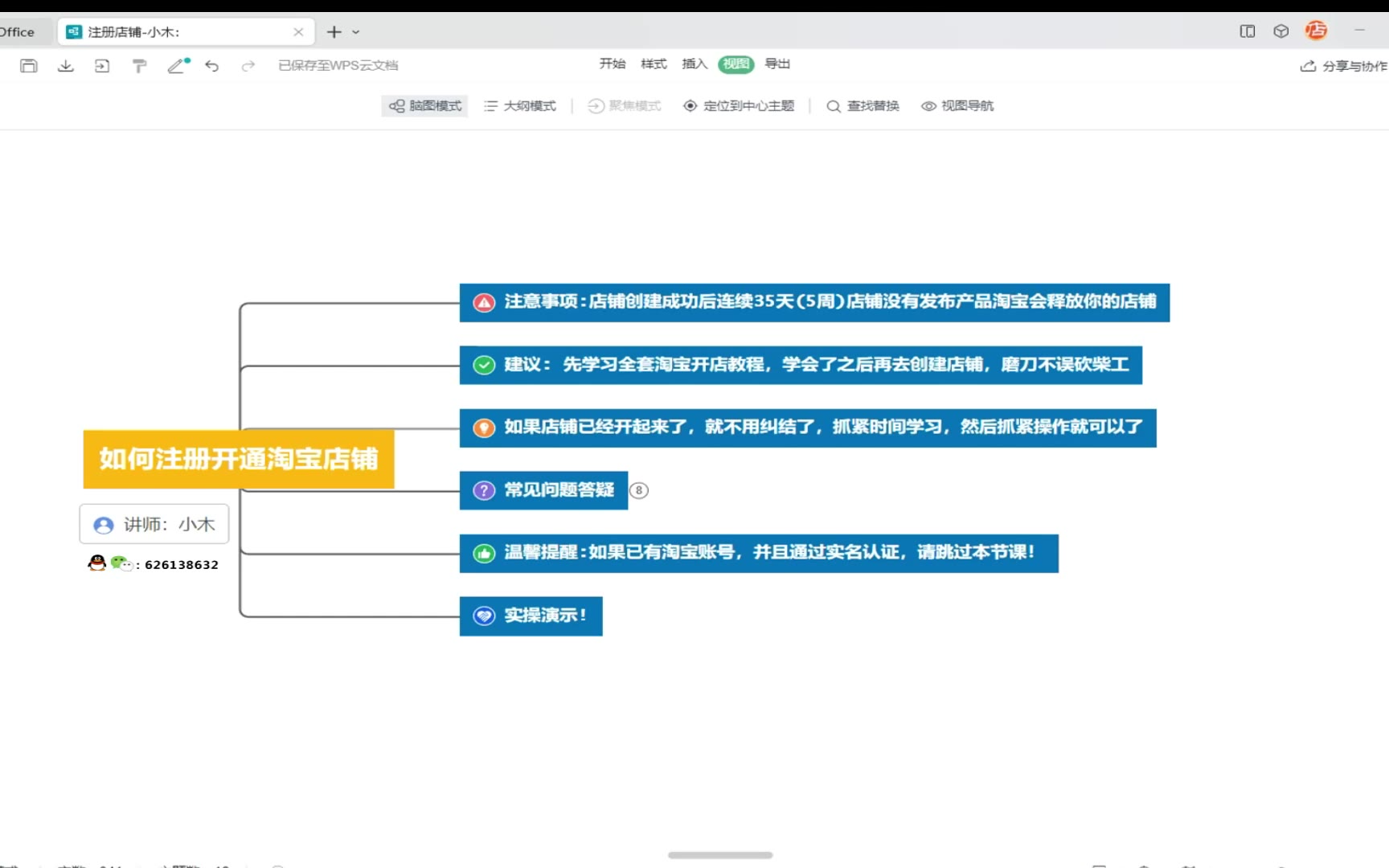Click the 注册店铺-小木 document tab
Screen dimensions: 1389x868
[186, 32]
